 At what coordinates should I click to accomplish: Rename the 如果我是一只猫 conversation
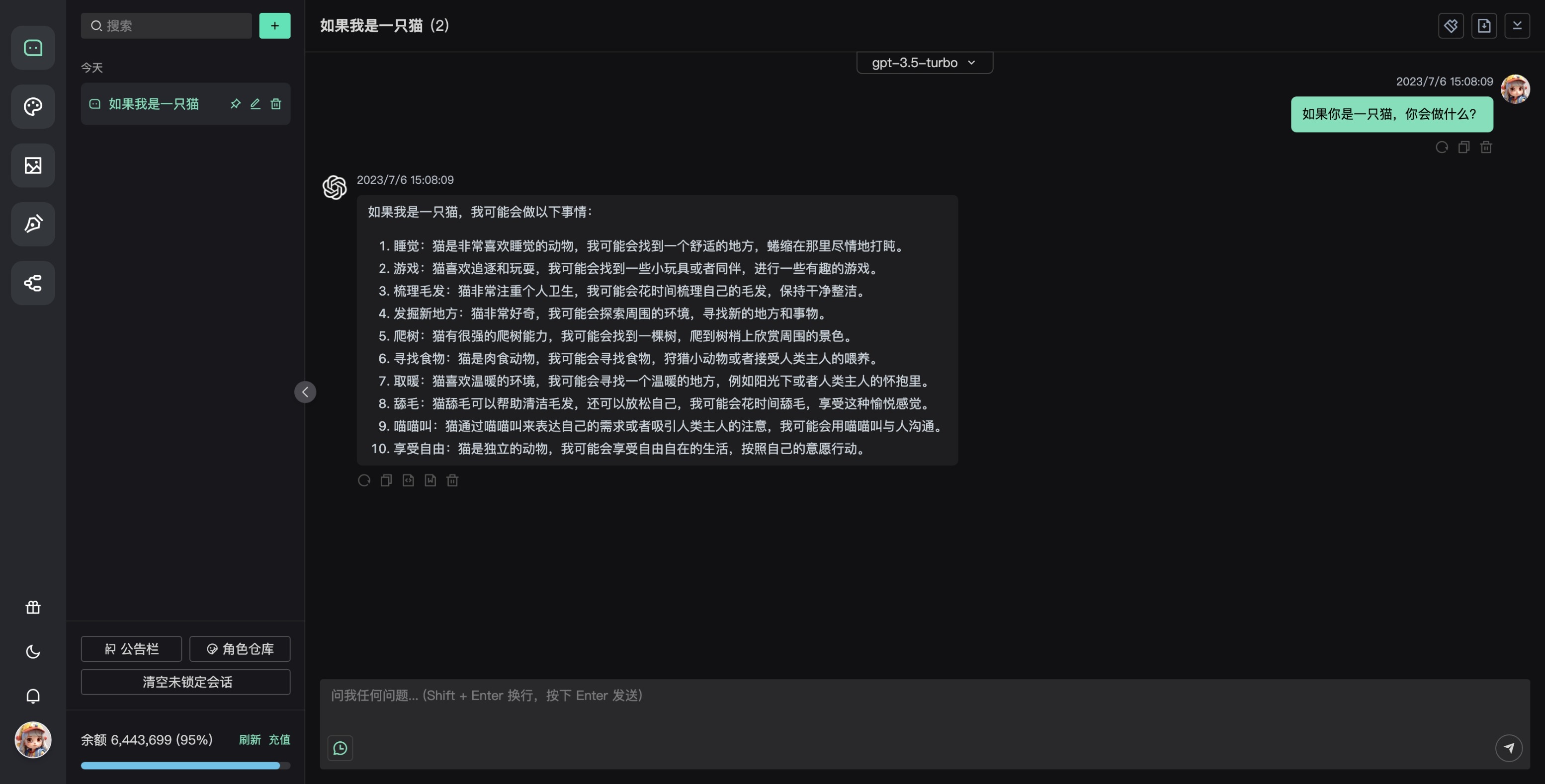[x=256, y=104]
